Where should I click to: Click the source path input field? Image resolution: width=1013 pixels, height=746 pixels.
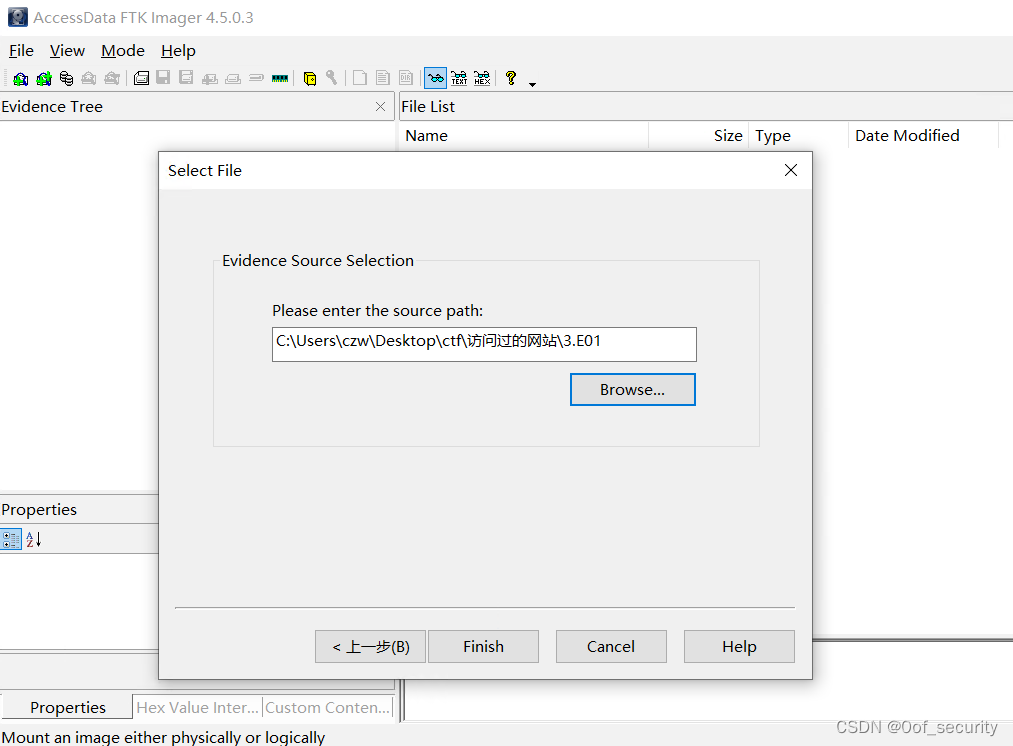[484, 344]
